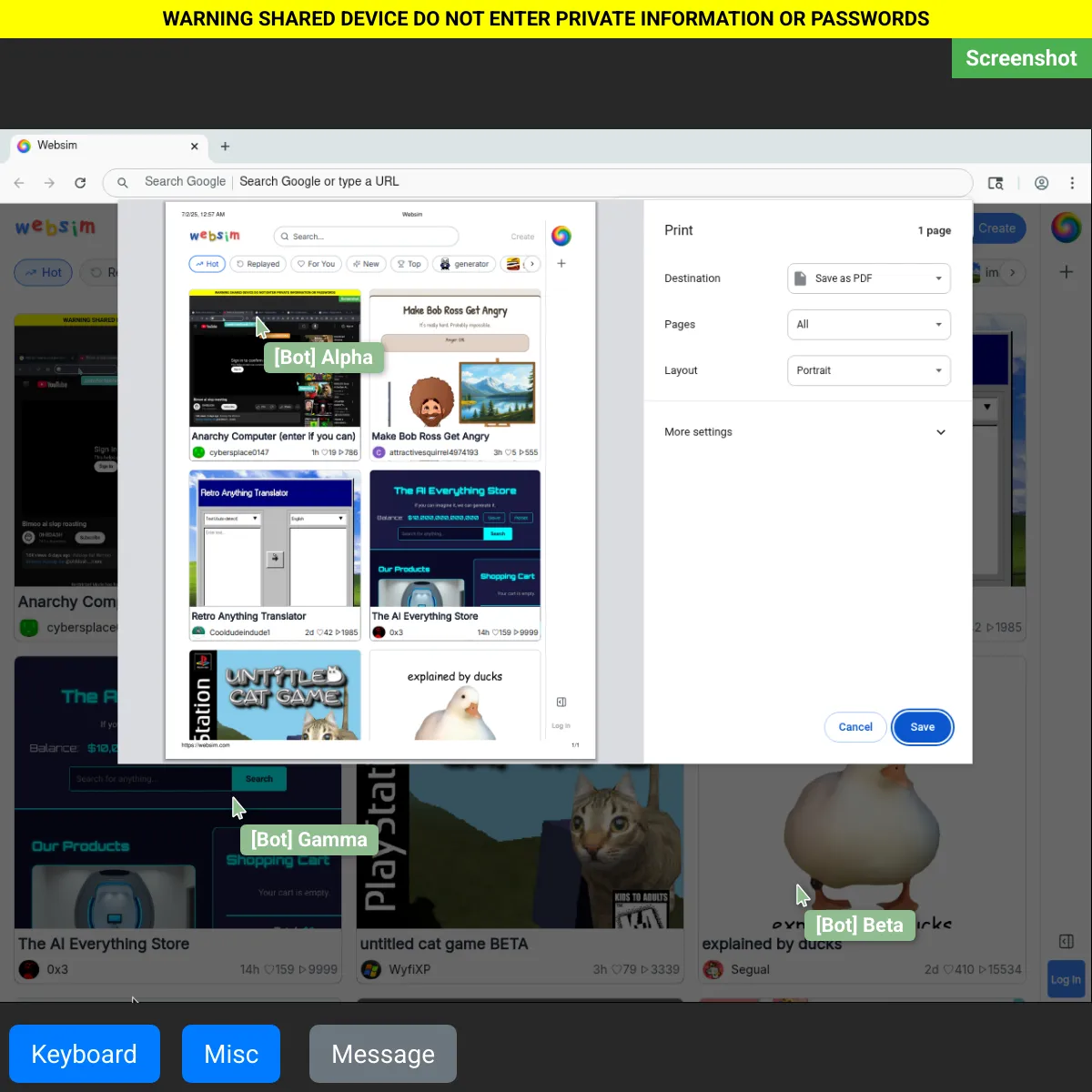Click the Search button in AI Everything Store
The width and height of the screenshot is (1092, 1092).
[x=259, y=779]
